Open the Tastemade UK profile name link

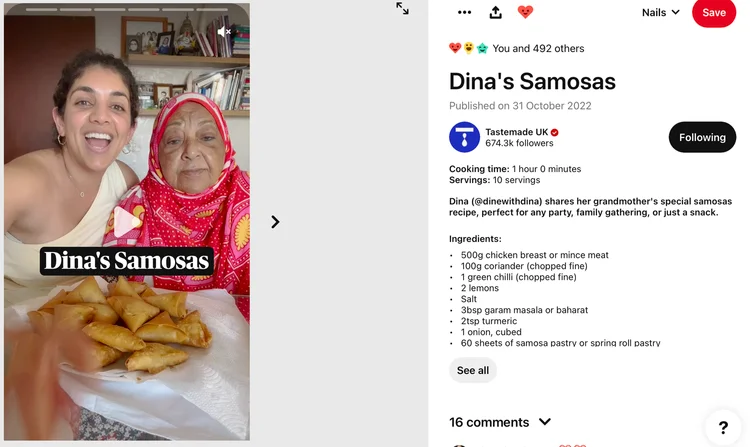point(517,132)
